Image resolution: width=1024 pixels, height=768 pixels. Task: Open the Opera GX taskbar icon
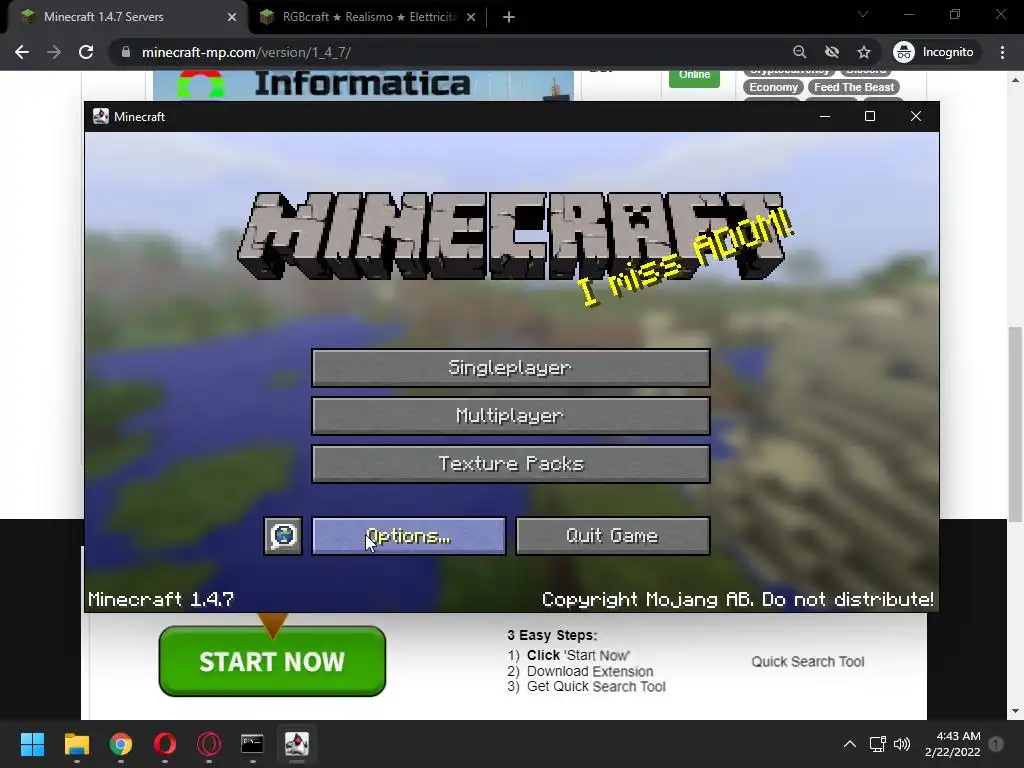click(209, 744)
